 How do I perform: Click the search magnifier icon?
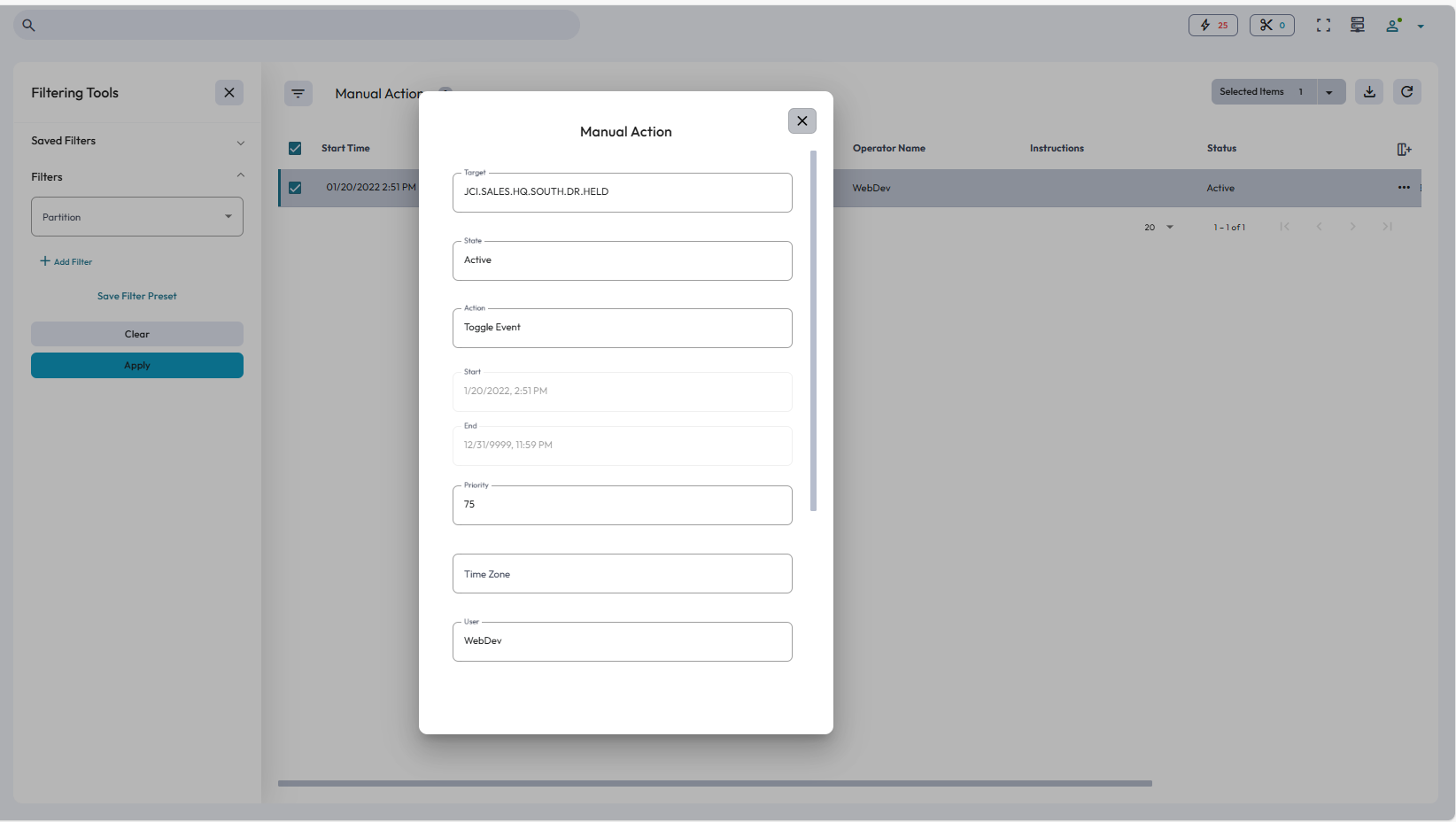pos(28,26)
